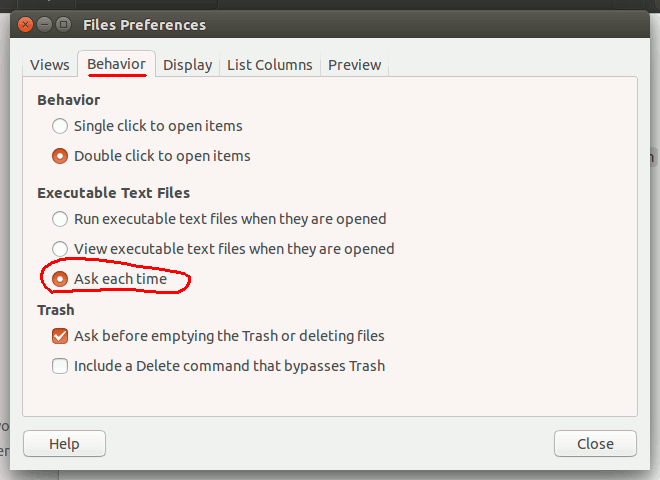660x480 pixels.
Task: Minimize the Files Preferences window
Action: pos(44,25)
